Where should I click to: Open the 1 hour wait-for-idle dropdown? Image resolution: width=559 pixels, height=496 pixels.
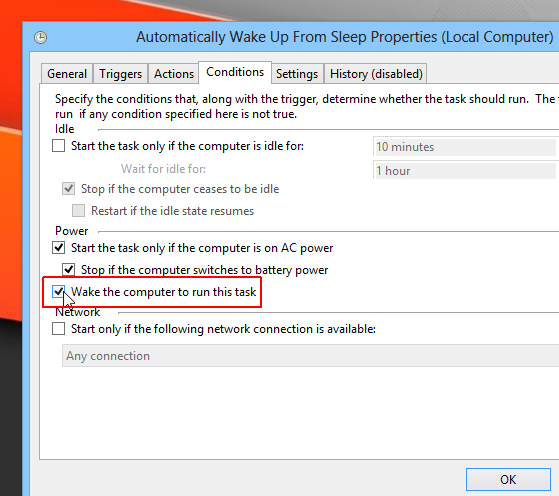(x=466, y=170)
